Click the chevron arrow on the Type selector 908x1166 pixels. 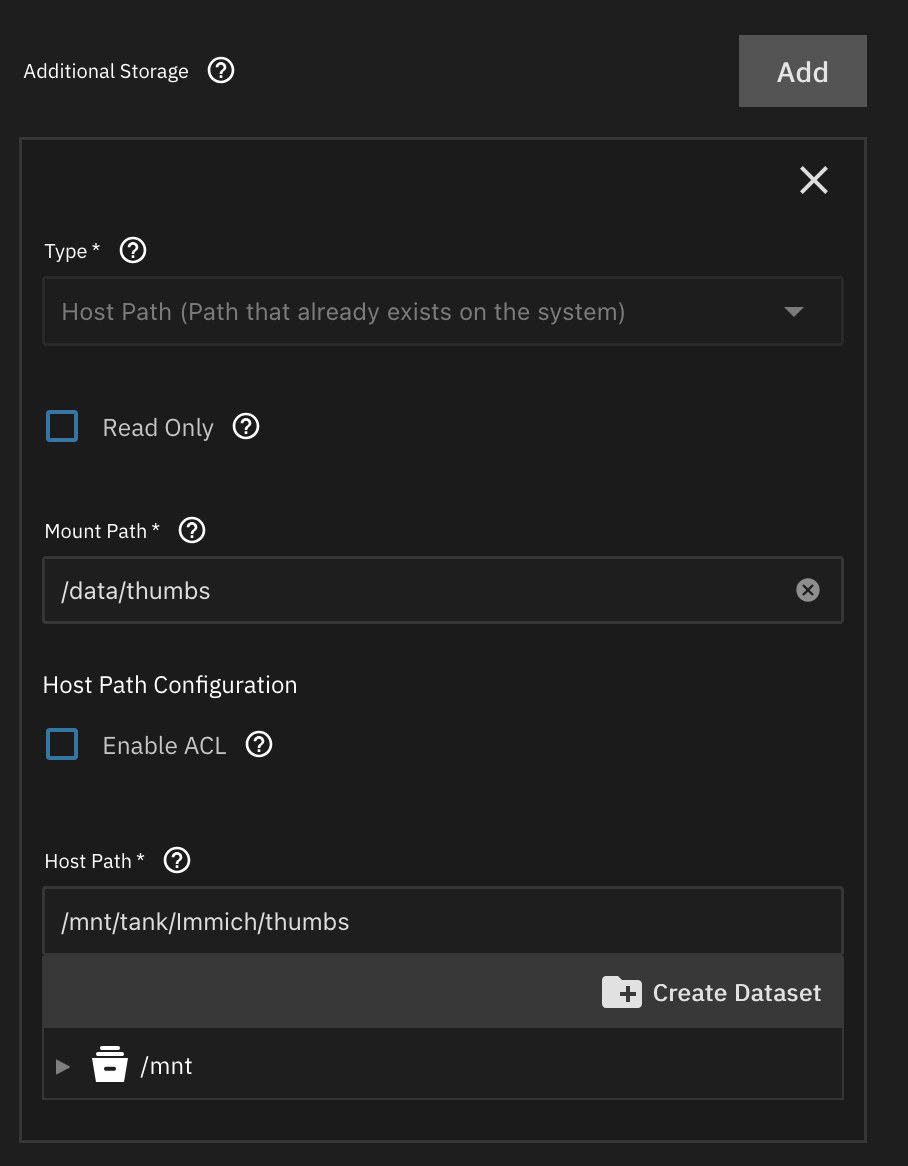[x=794, y=310]
